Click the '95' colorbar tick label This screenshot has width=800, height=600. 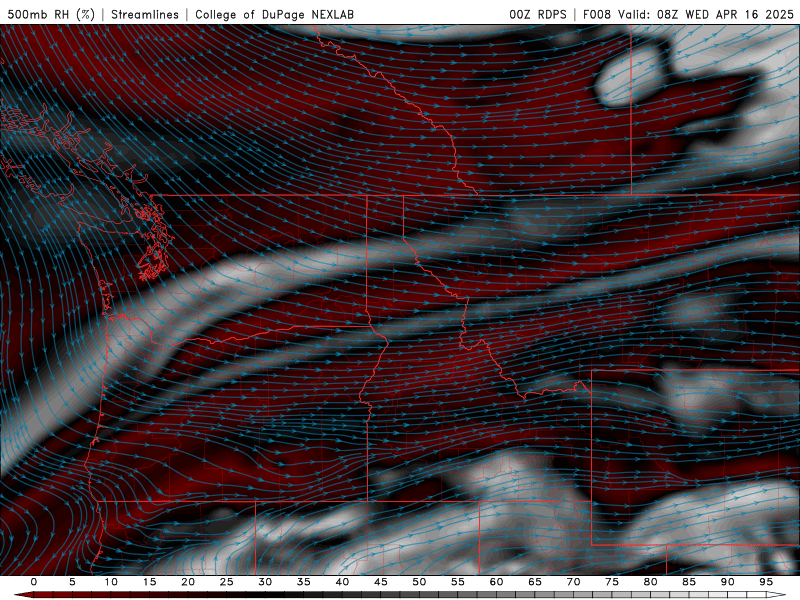(x=766, y=582)
